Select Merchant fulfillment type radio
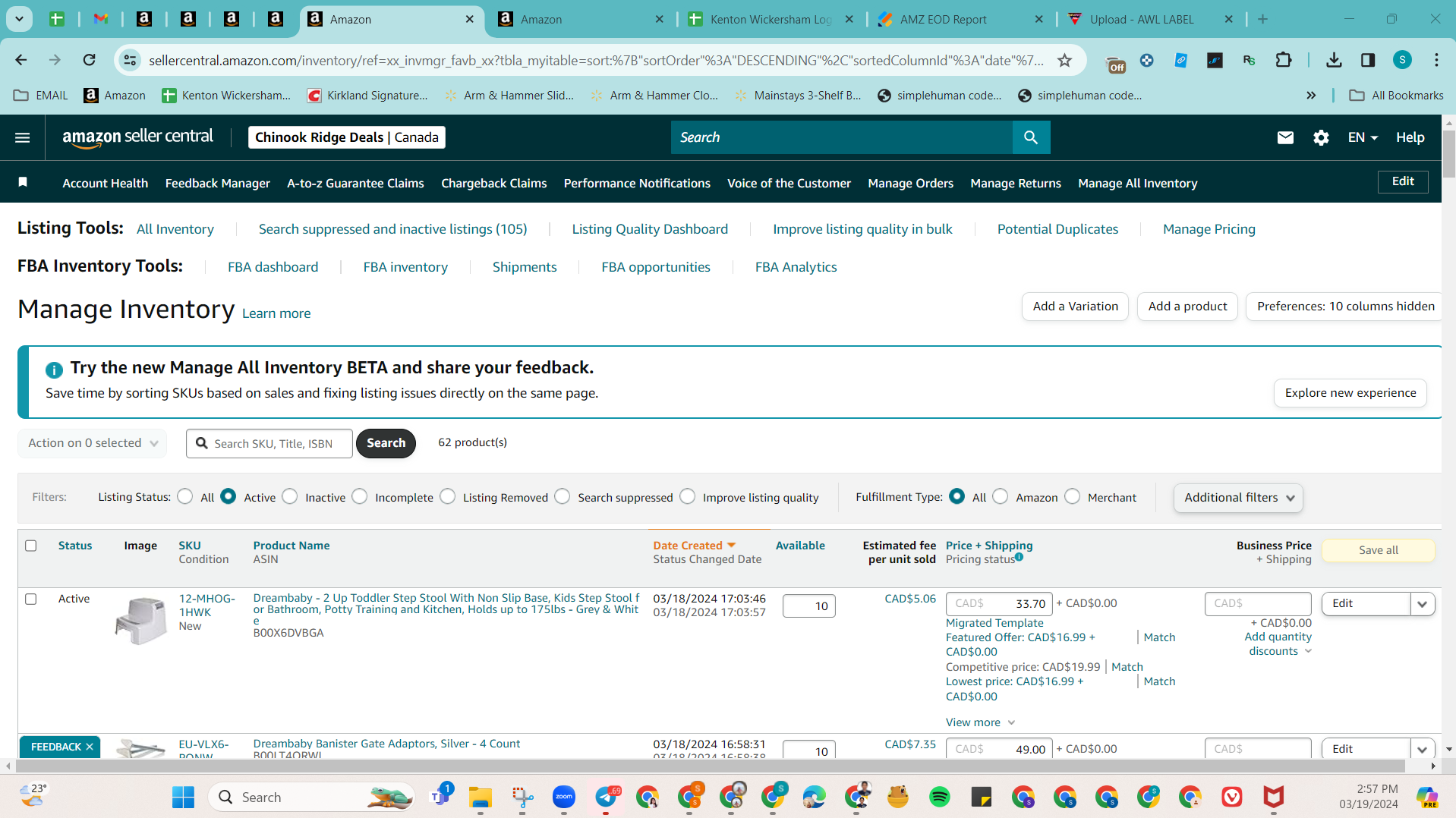Viewport: 1456px width, 818px height. (1072, 496)
